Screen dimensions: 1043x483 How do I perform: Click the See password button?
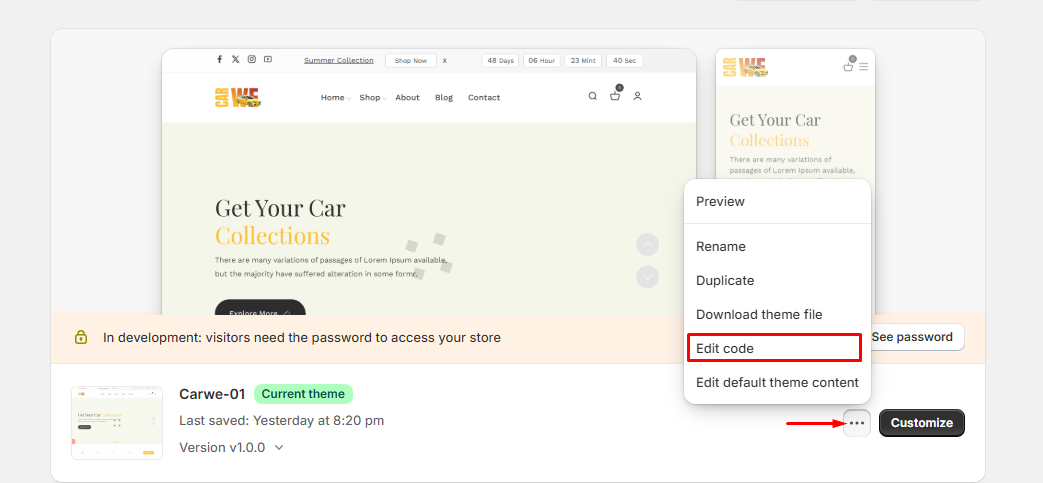(911, 337)
